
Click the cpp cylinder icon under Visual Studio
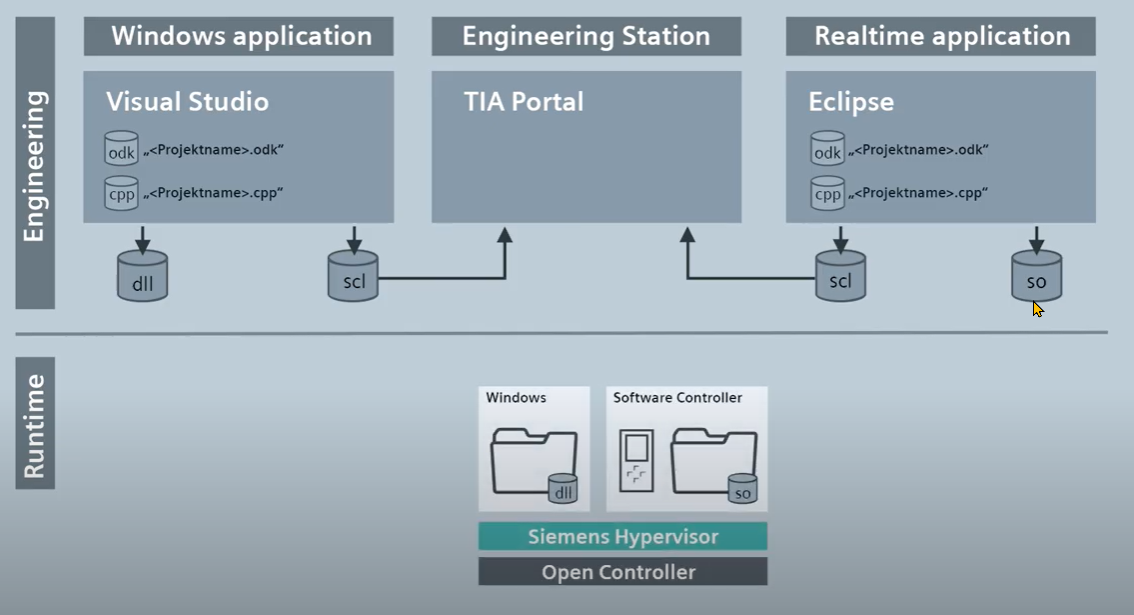point(121,193)
